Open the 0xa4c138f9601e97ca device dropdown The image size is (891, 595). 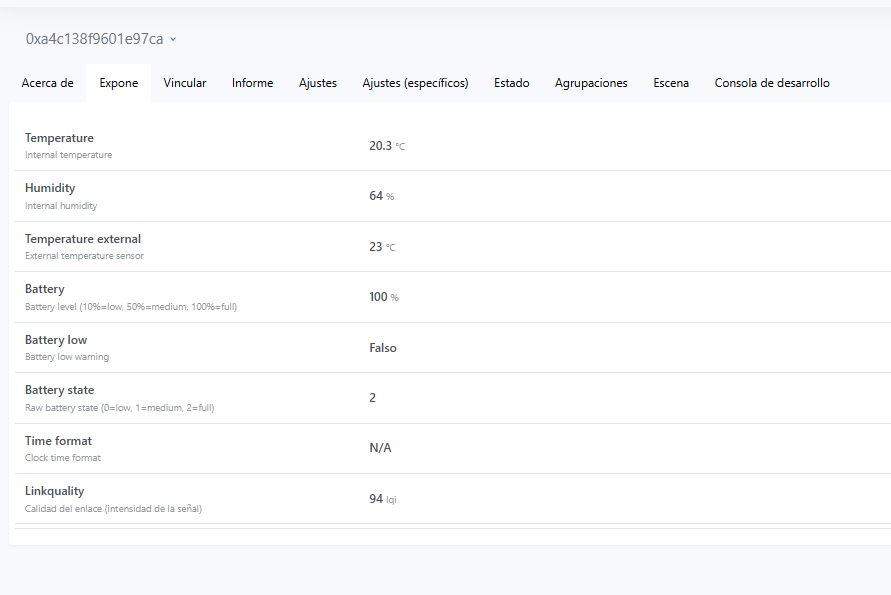tap(101, 39)
